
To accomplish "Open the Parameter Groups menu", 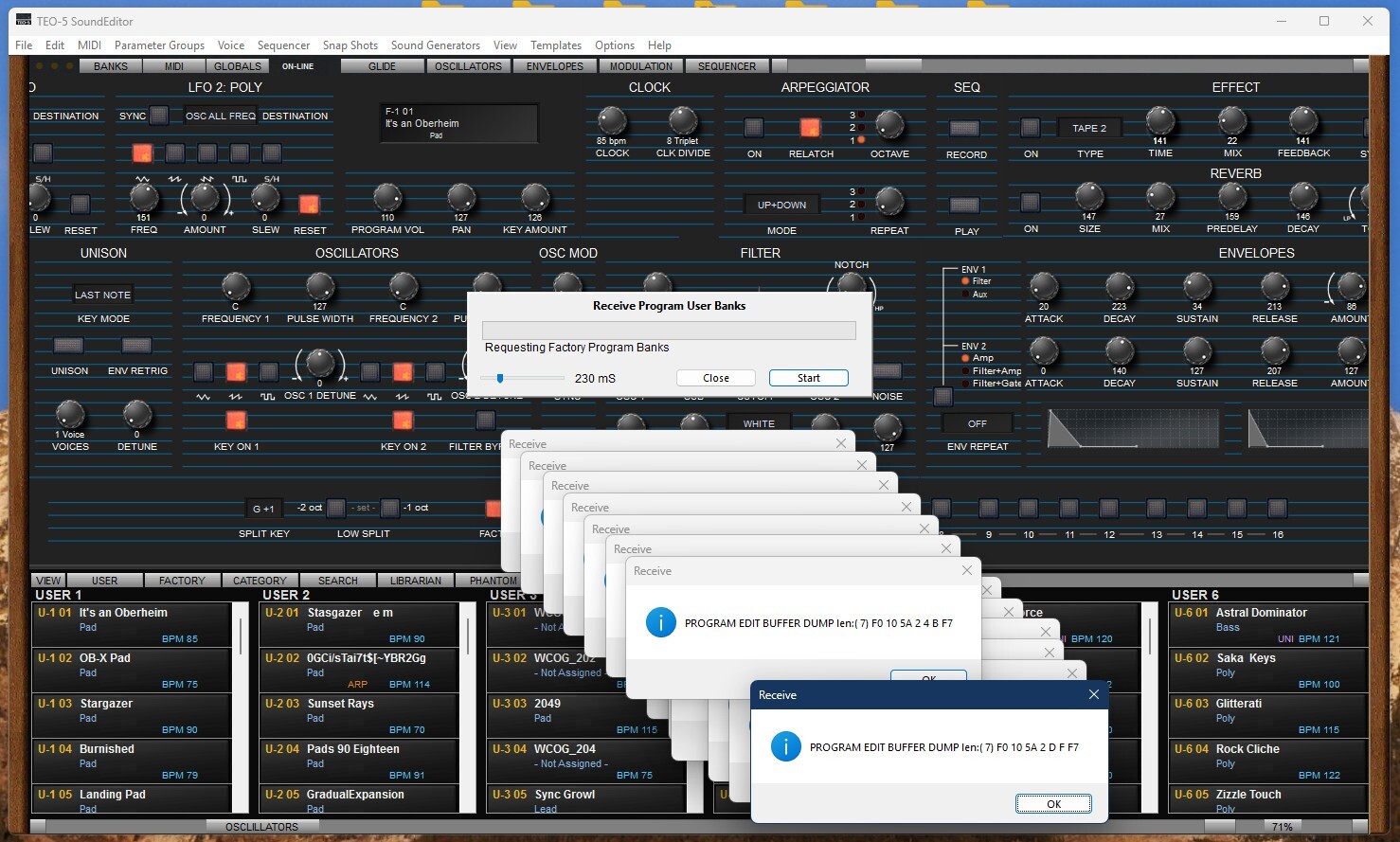I will tap(159, 45).
